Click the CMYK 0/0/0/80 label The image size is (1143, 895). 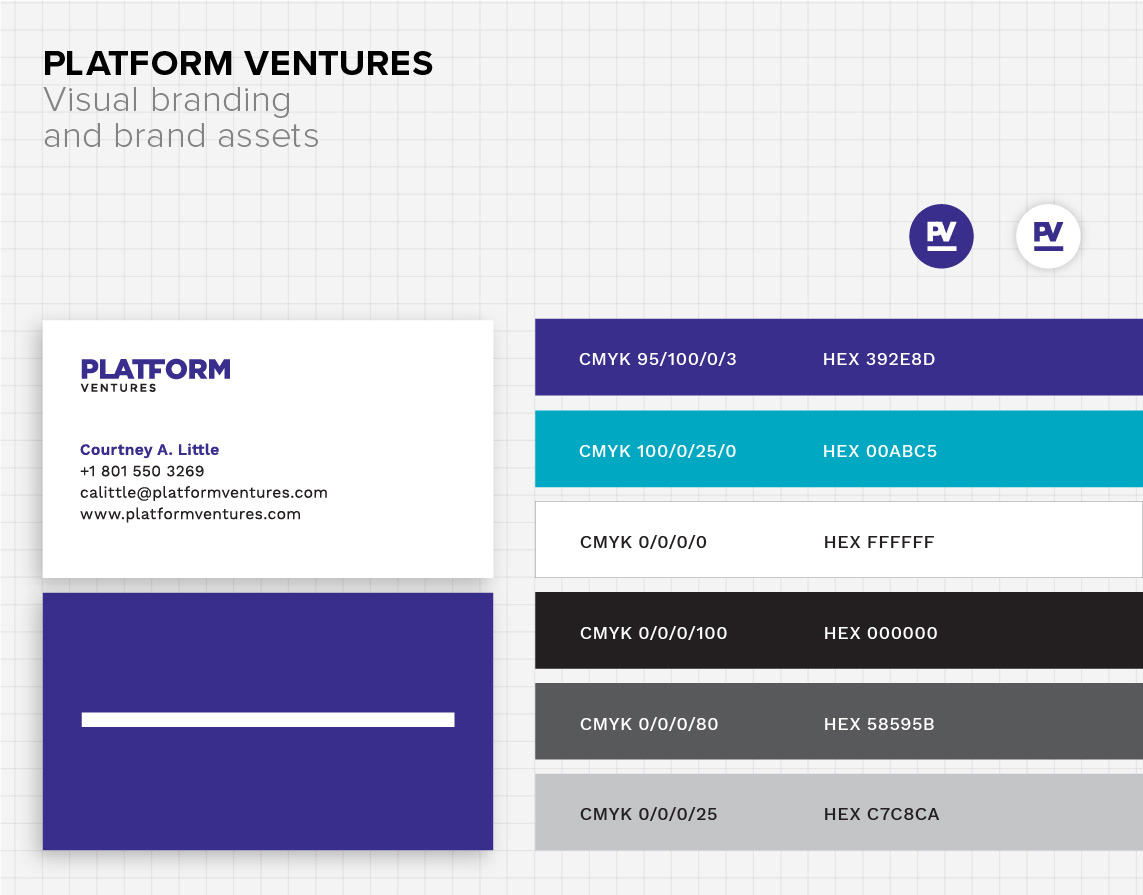click(x=649, y=724)
